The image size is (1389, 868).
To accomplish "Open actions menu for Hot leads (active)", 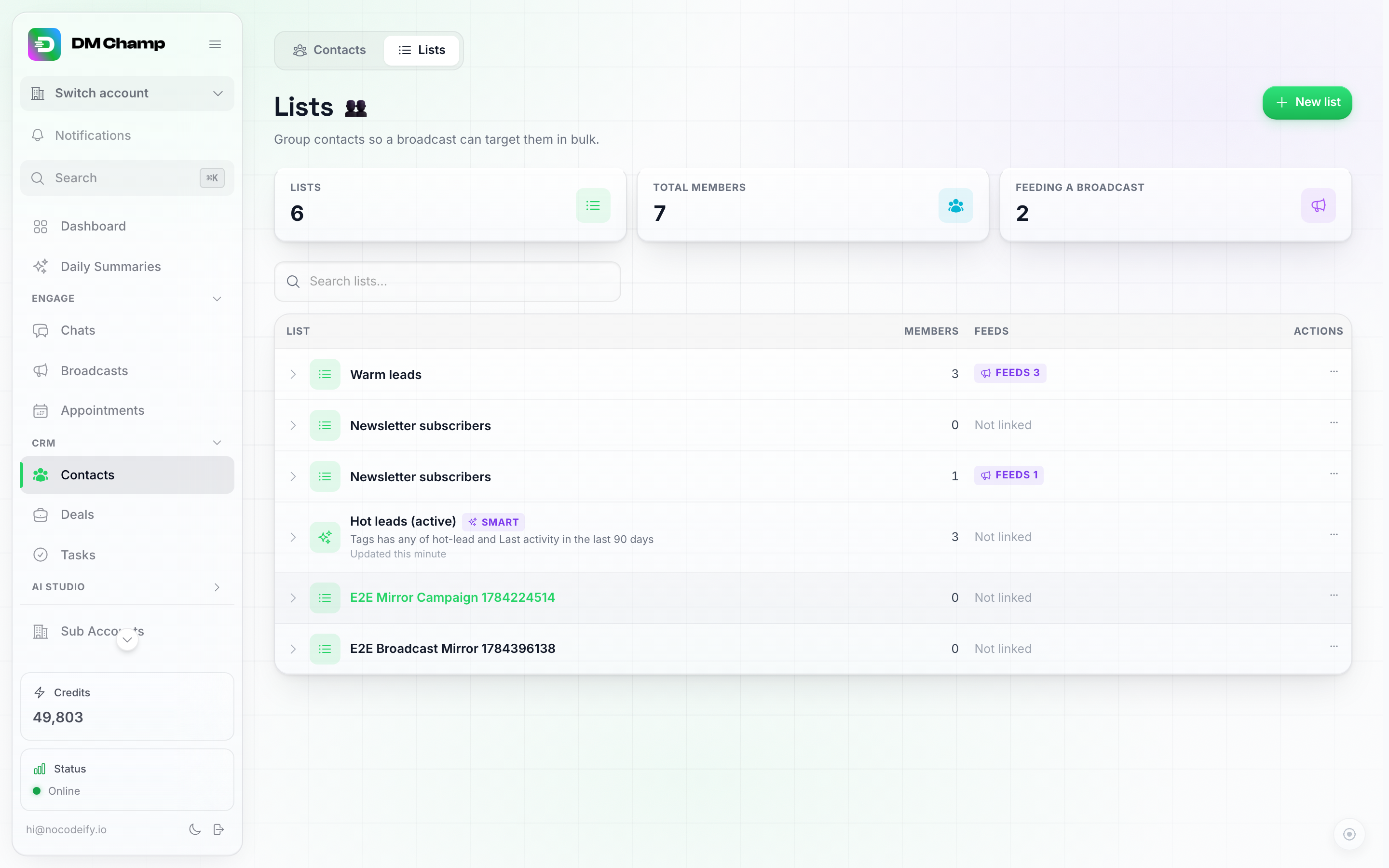I will (1334, 534).
